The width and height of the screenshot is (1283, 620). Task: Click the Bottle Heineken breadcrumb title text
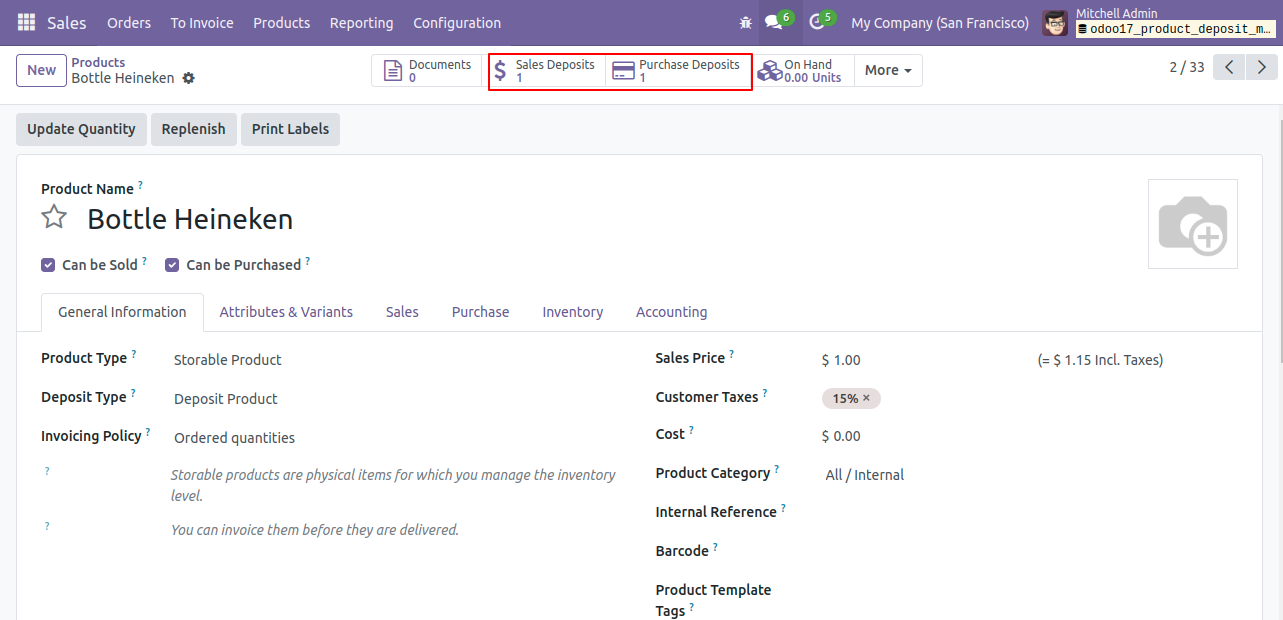pos(122,78)
